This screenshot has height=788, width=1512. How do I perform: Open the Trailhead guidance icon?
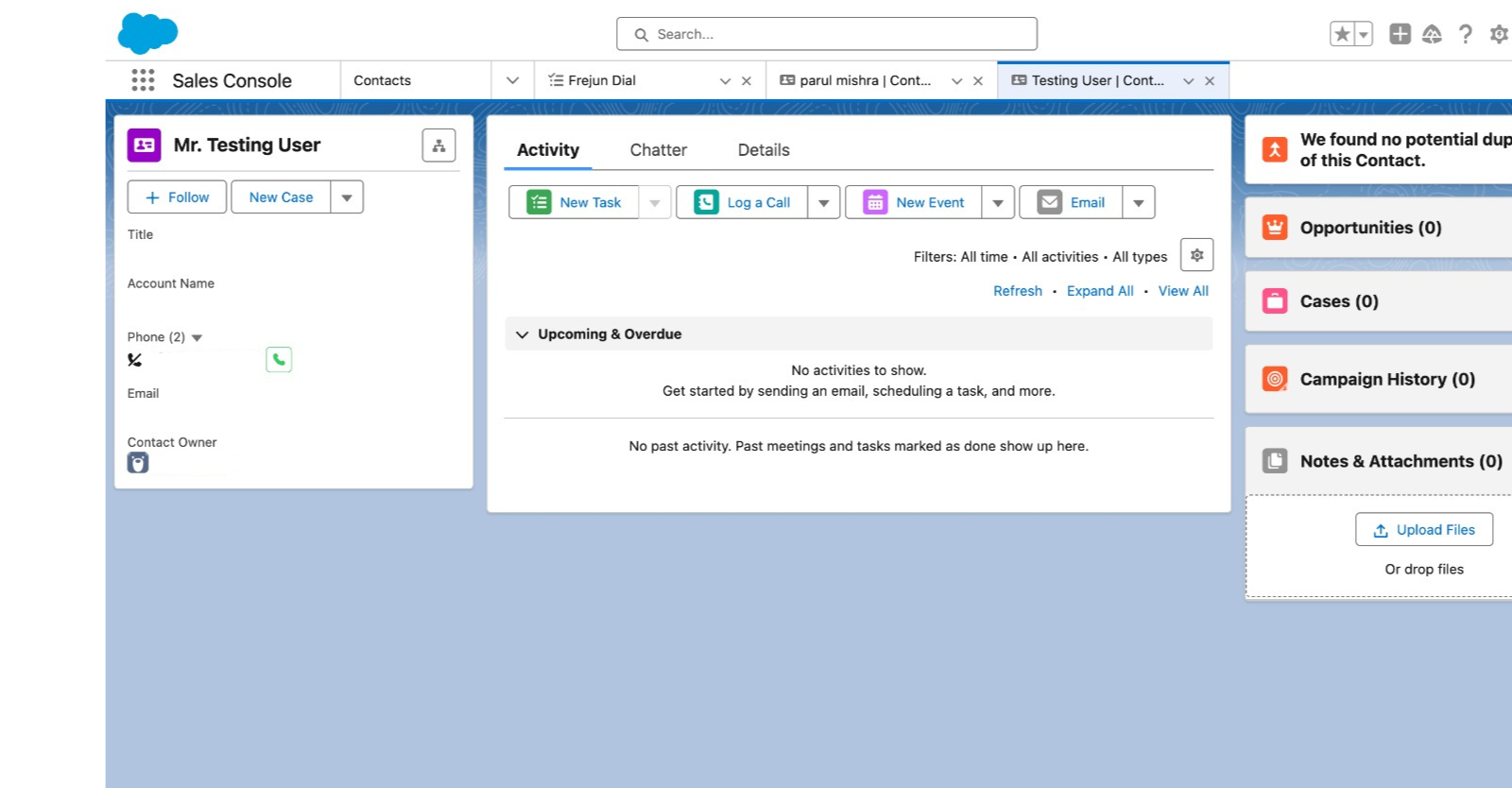click(x=1432, y=34)
